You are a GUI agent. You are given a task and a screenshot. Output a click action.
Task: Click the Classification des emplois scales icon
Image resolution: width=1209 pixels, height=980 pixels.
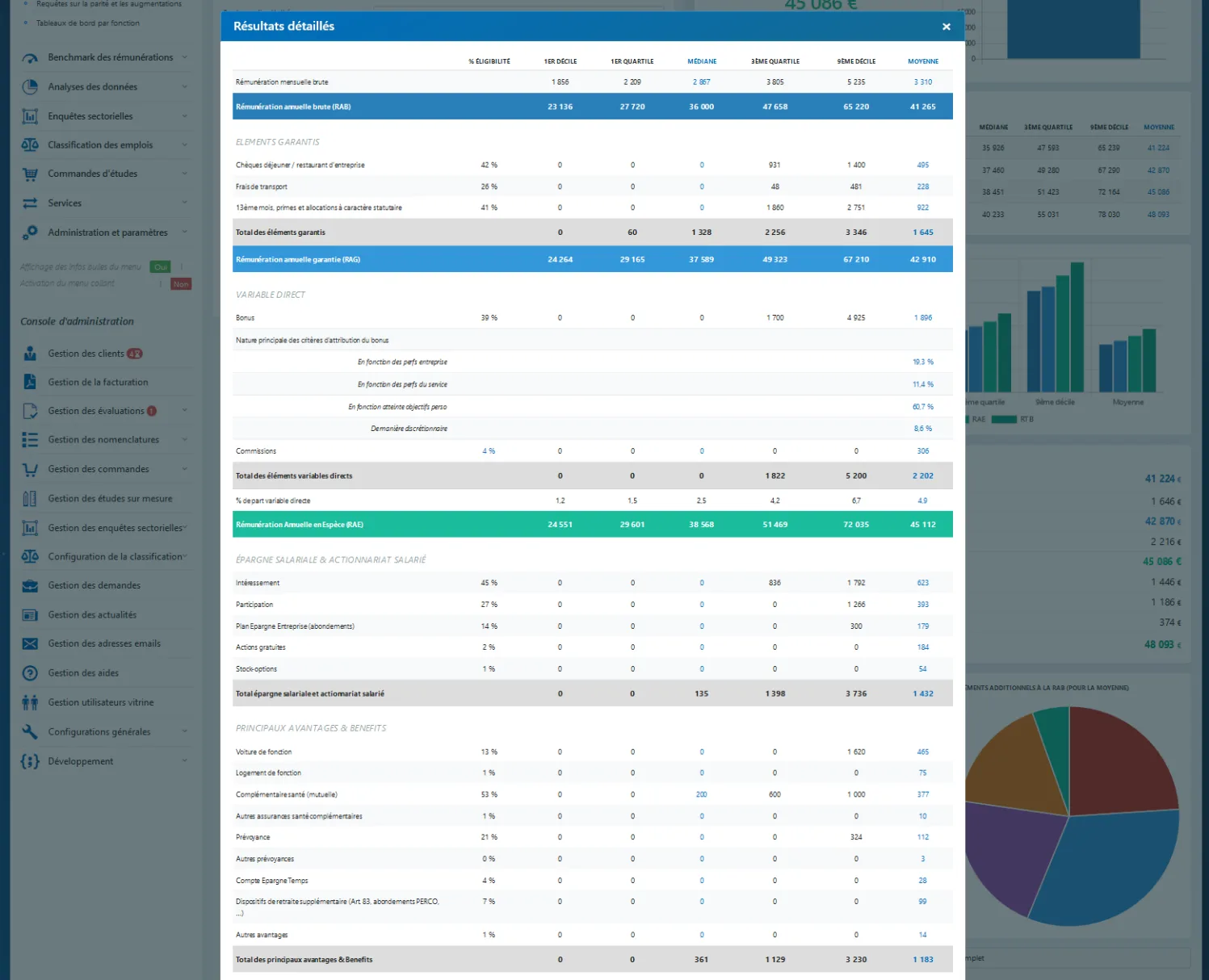point(30,145)
